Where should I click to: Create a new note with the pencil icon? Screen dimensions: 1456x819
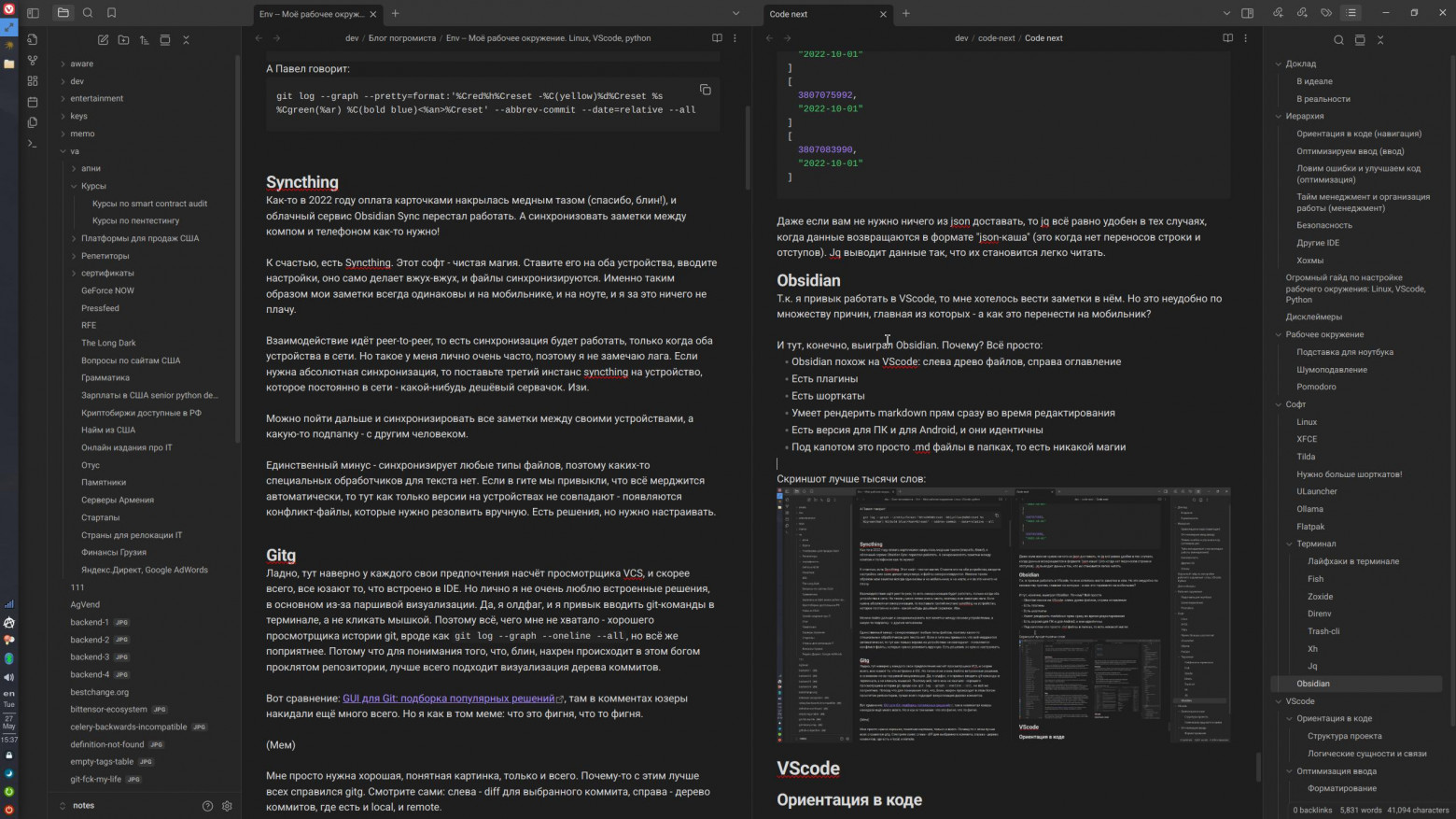pos(103,40)
